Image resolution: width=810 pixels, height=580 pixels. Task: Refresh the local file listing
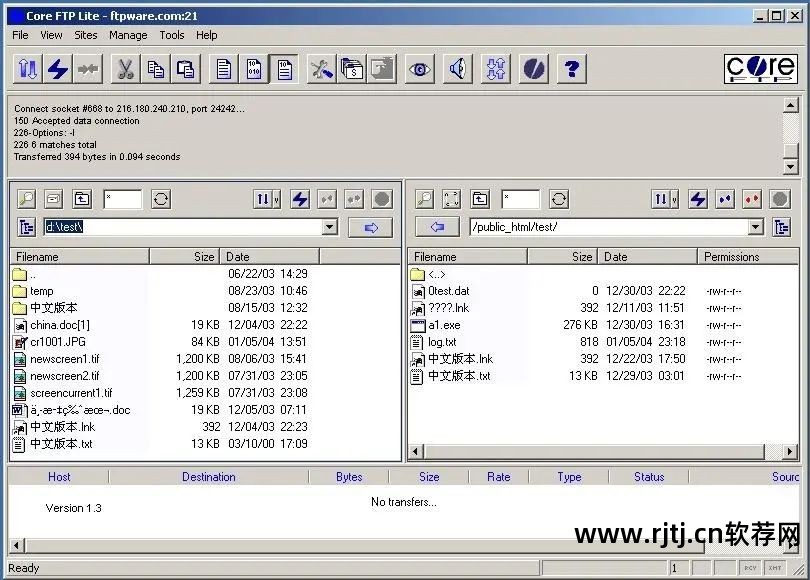pos(161,199)
